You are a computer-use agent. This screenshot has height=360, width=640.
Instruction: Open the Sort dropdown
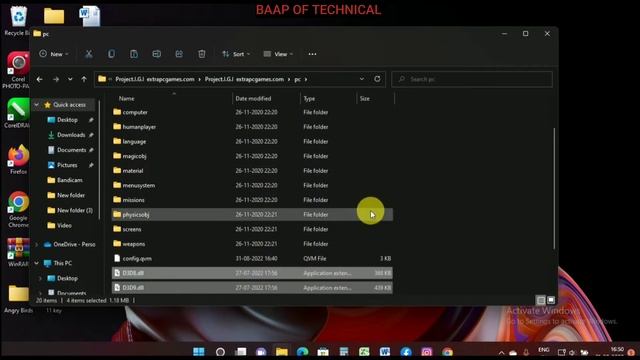(x=236, y=54)
